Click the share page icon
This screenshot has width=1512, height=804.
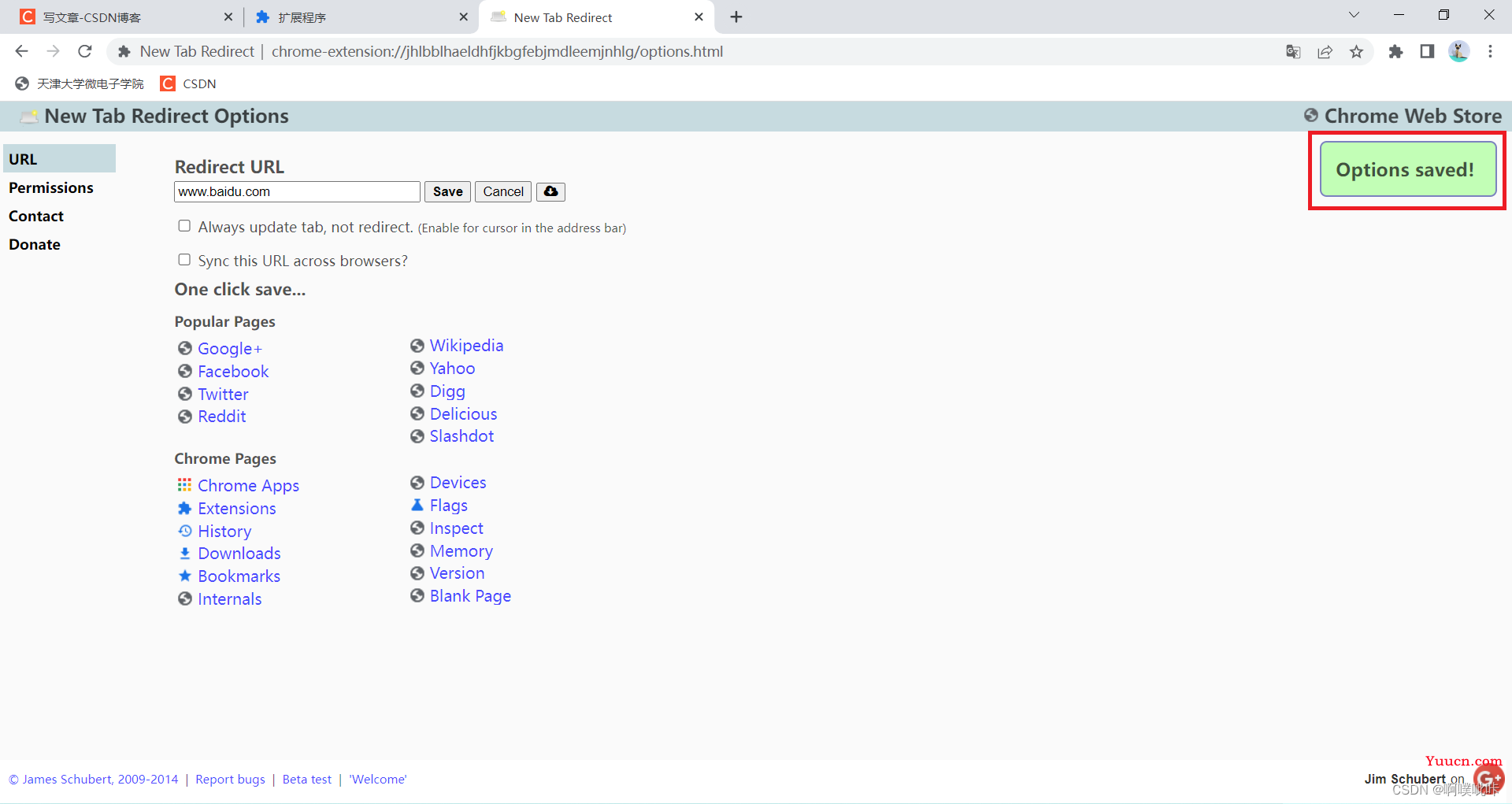pos(1325,51)
